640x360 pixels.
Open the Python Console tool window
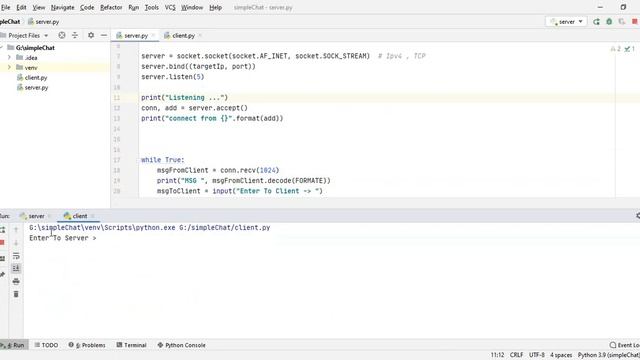pos(181,345)
